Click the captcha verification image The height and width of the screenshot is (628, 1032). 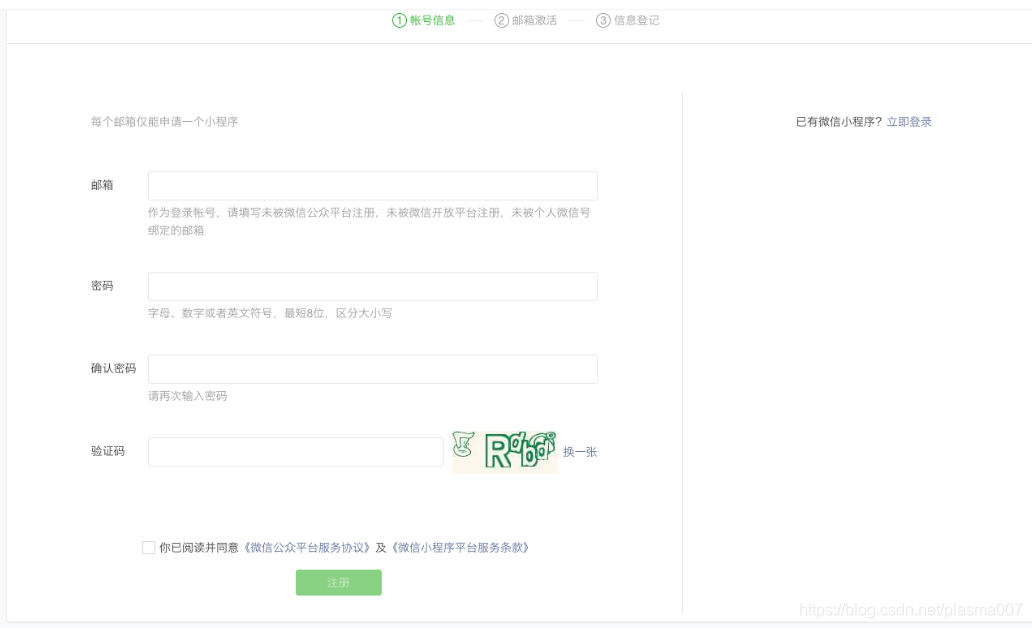[505, 451]
